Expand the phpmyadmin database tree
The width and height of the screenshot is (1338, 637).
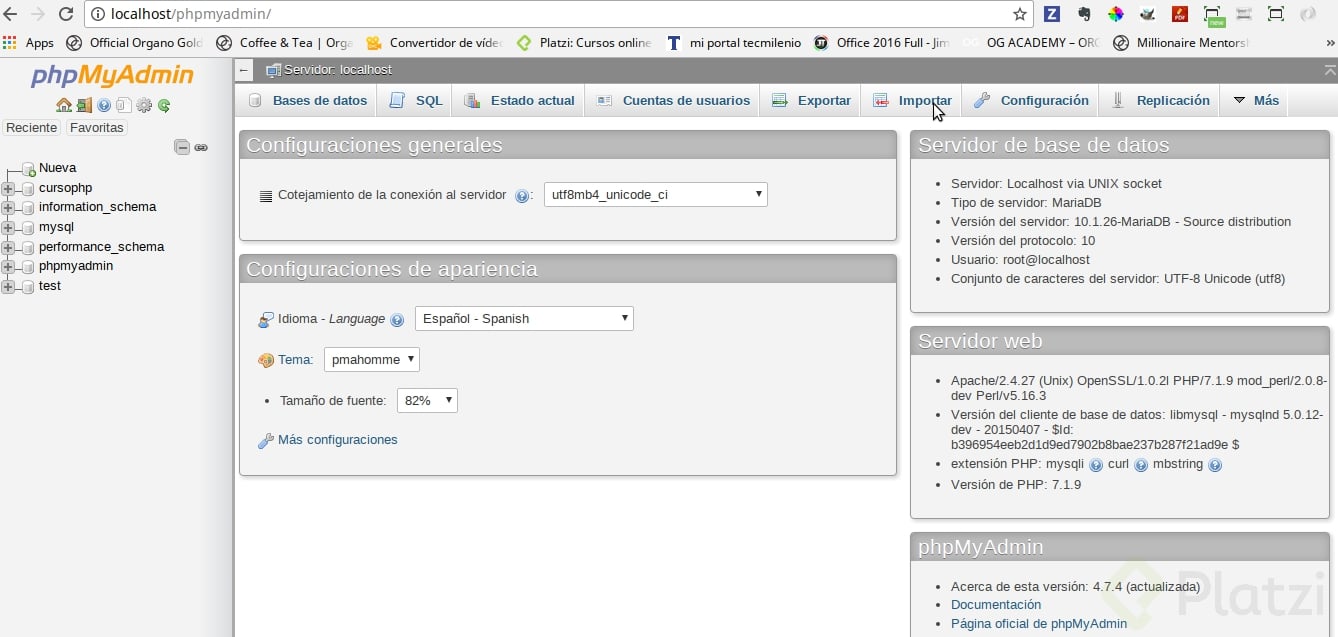[x=8, y=267]
